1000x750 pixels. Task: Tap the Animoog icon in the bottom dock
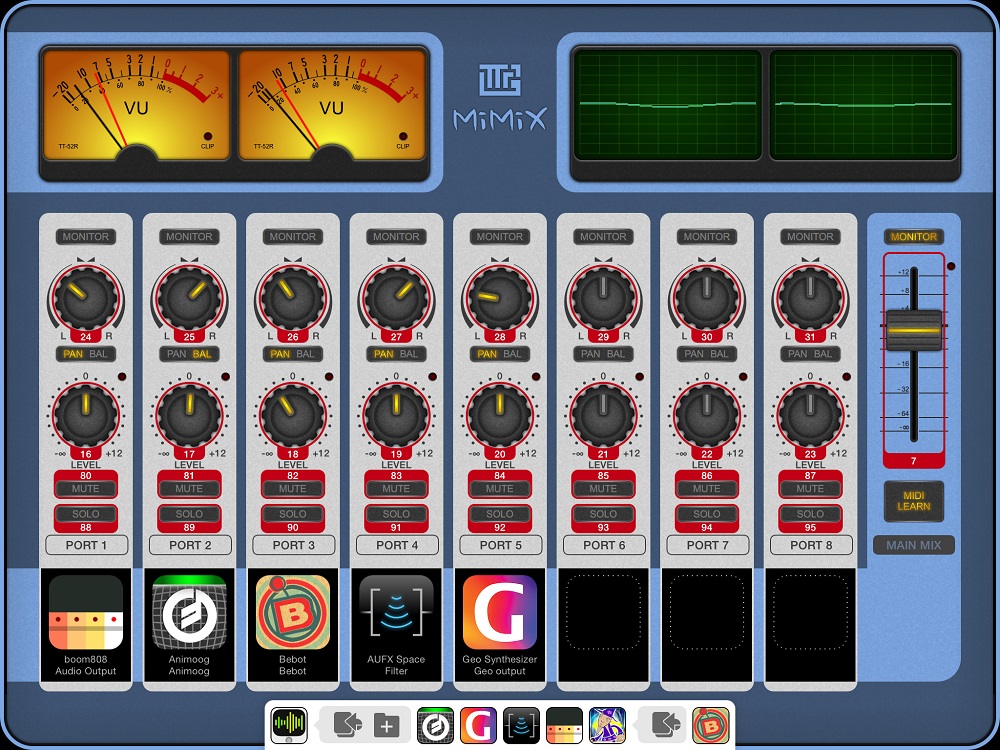(x=436, y=725)
